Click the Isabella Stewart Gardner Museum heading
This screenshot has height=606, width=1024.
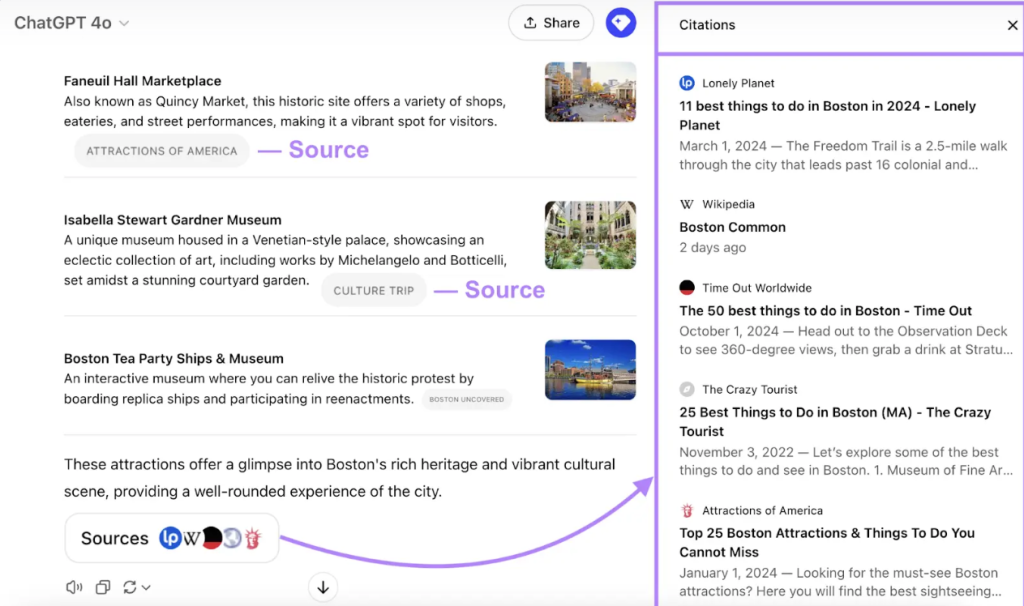click(172, 220)
